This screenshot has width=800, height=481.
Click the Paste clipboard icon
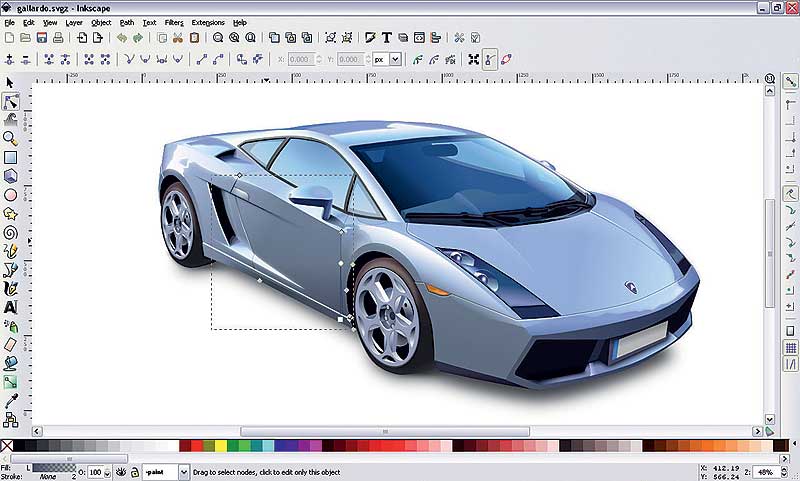(x=194, y=38)
